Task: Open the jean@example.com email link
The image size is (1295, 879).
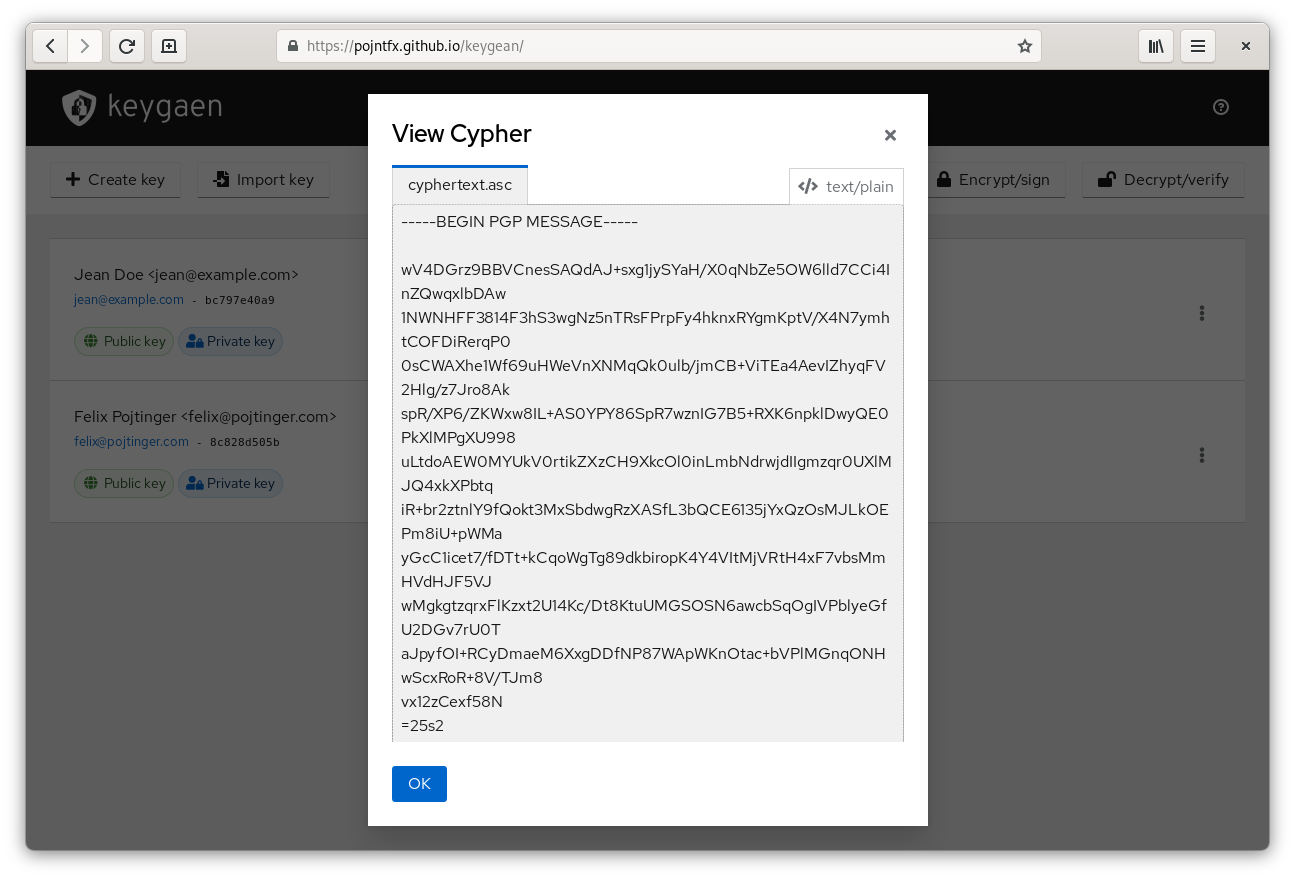Action: pyautogui.click(x=129, y=299)
